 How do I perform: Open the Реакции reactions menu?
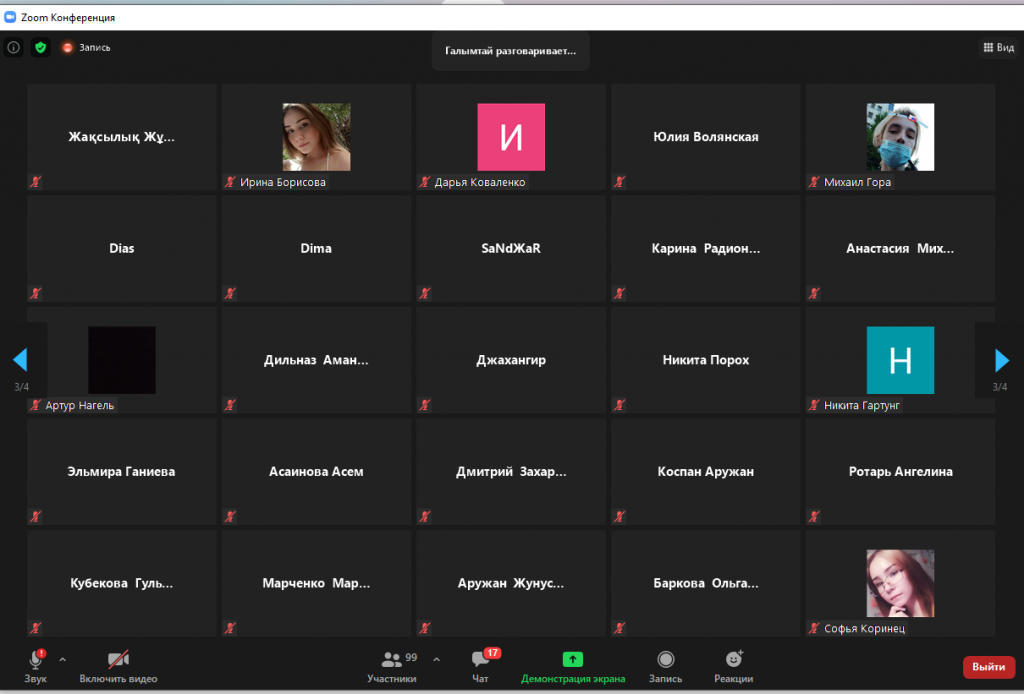pos(734,665)
